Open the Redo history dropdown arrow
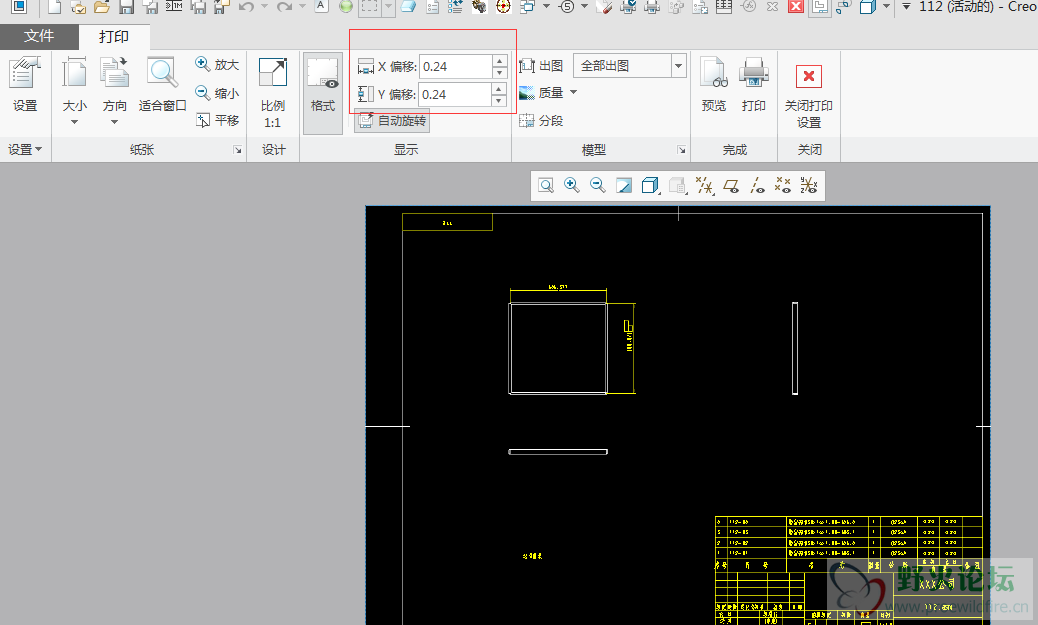The width and height of the screenshot is (1038, 625). (302, 7)
